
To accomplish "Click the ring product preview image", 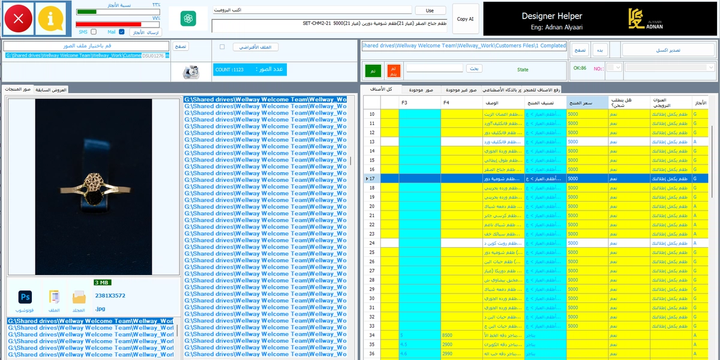I will pos(94,187).
